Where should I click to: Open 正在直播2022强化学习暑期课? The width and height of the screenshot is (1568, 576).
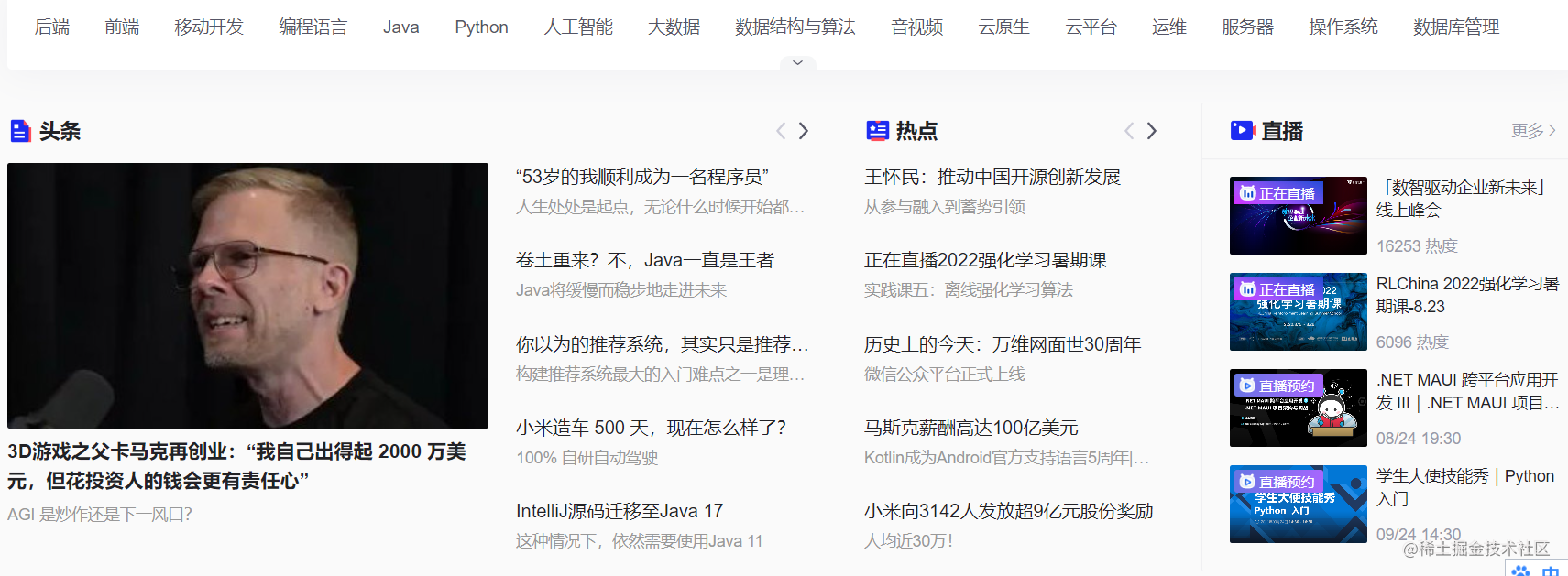click(x=985, y=260)
